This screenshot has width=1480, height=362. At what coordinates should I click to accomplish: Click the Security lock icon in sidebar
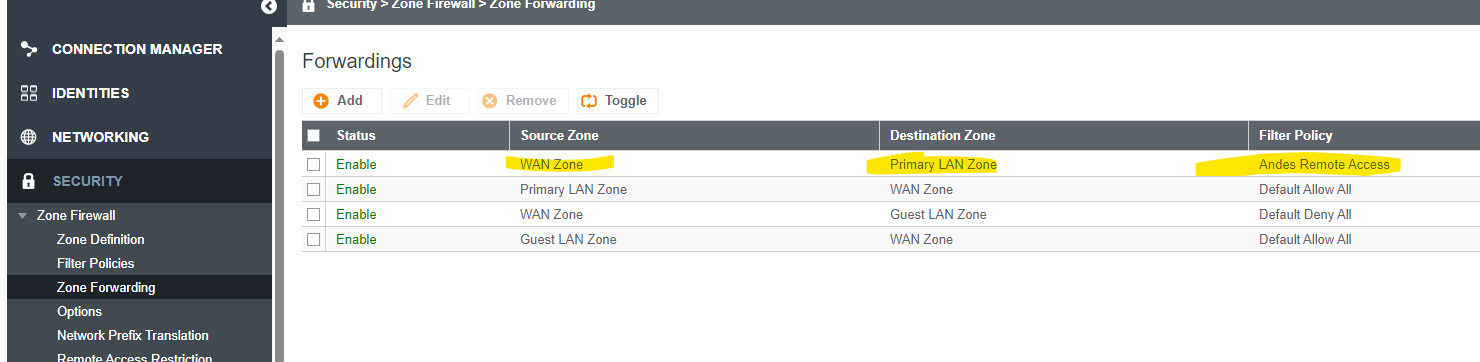pos(29,181)
